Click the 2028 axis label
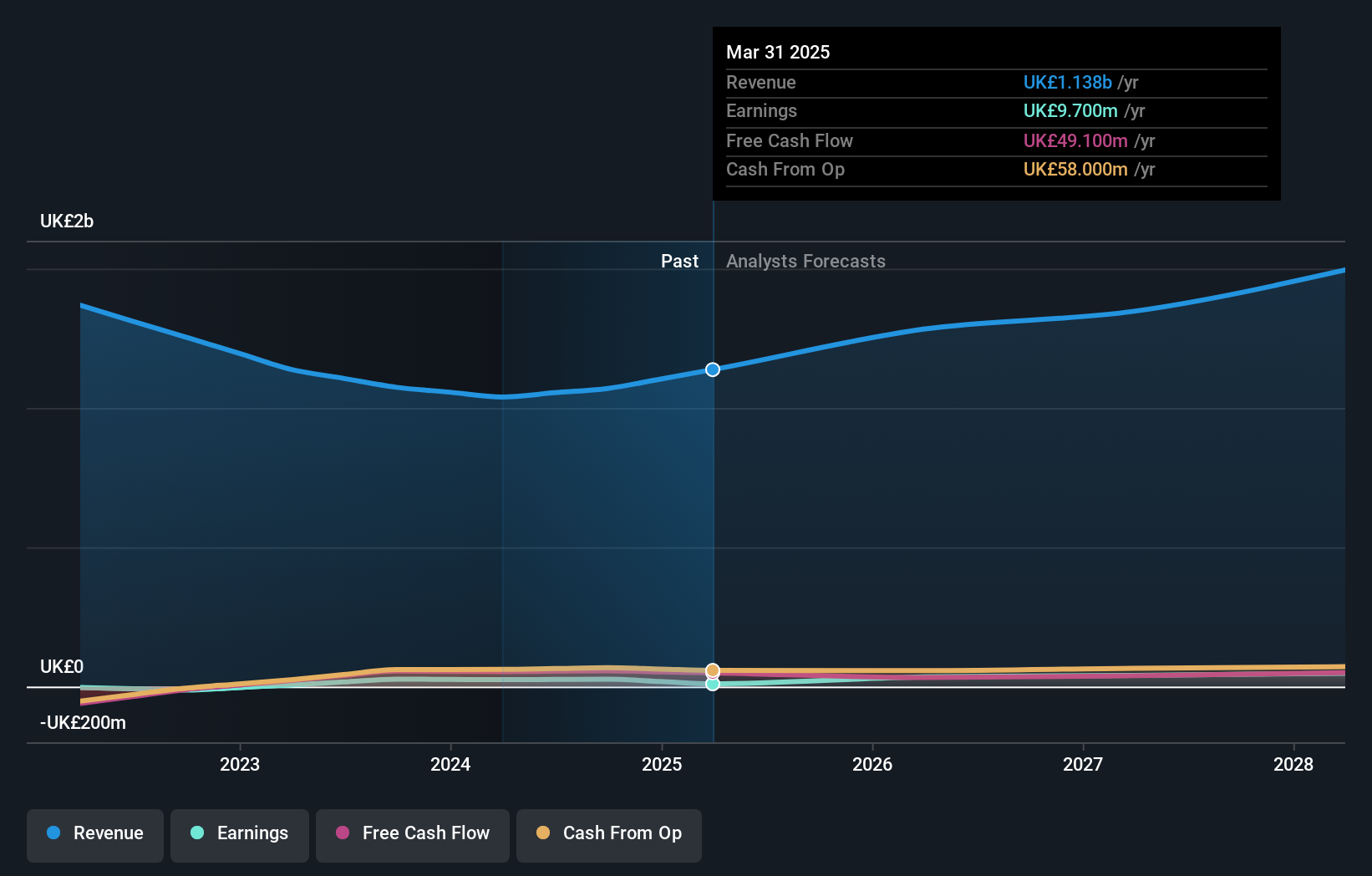The height and width of the screenshot is (876, 1372). pyautogui.click(x=1293, y=764)
